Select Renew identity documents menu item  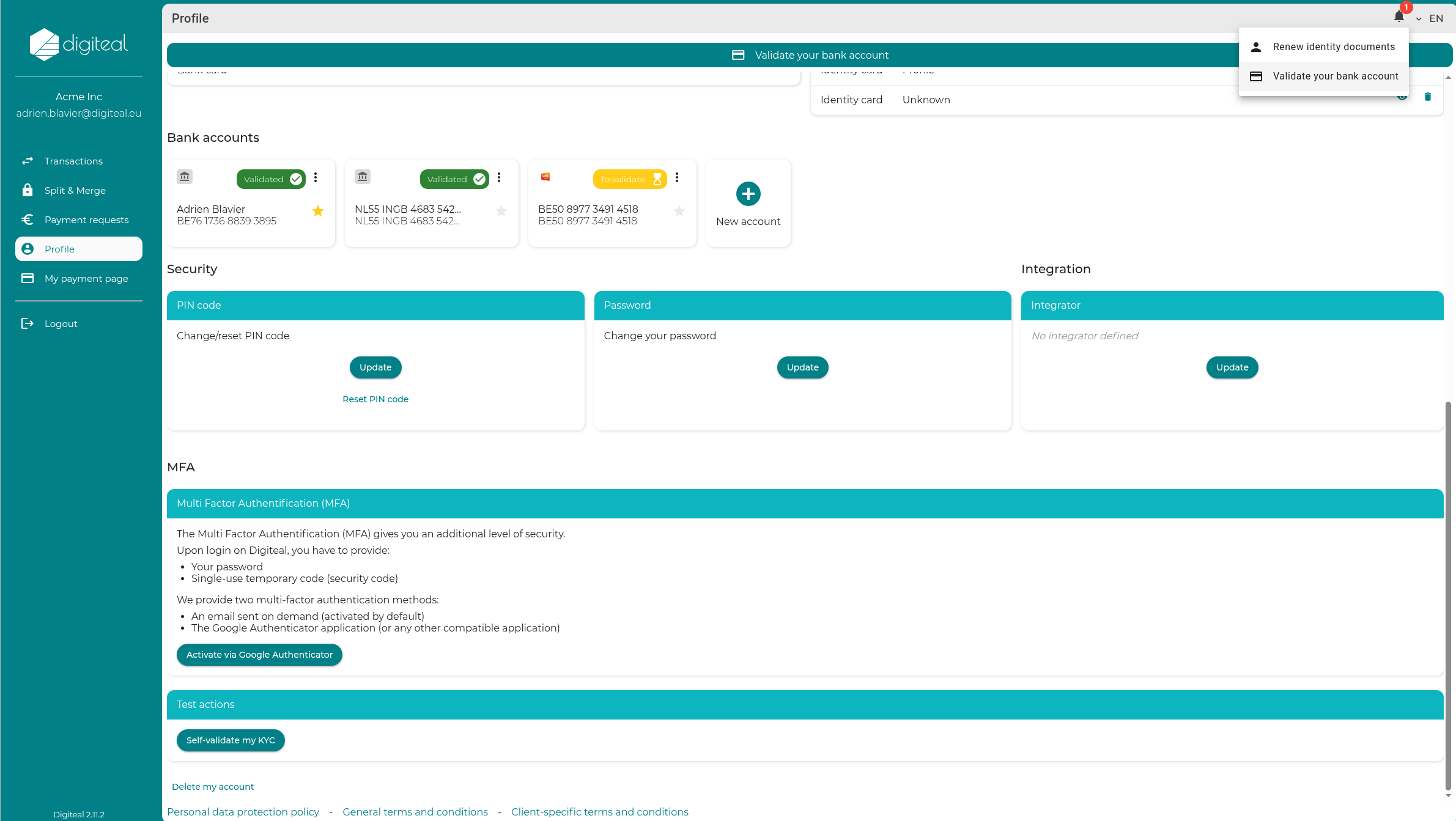pyautogui.click(x=1333, y=47)
